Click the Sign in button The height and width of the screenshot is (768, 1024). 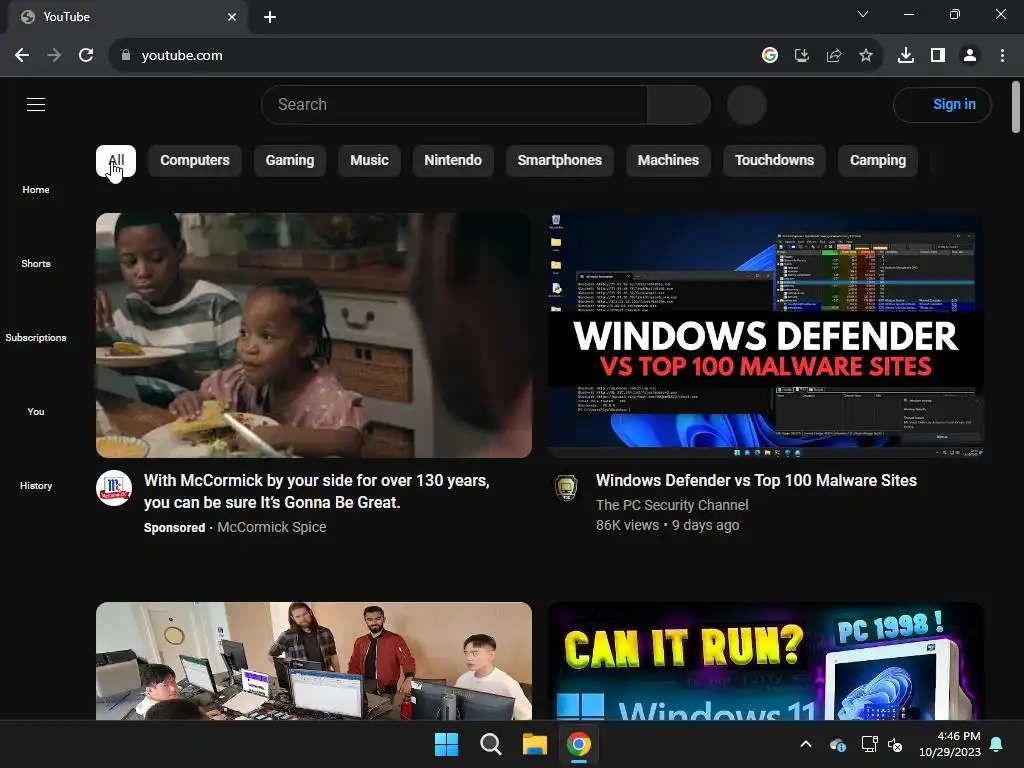[942, 104]
